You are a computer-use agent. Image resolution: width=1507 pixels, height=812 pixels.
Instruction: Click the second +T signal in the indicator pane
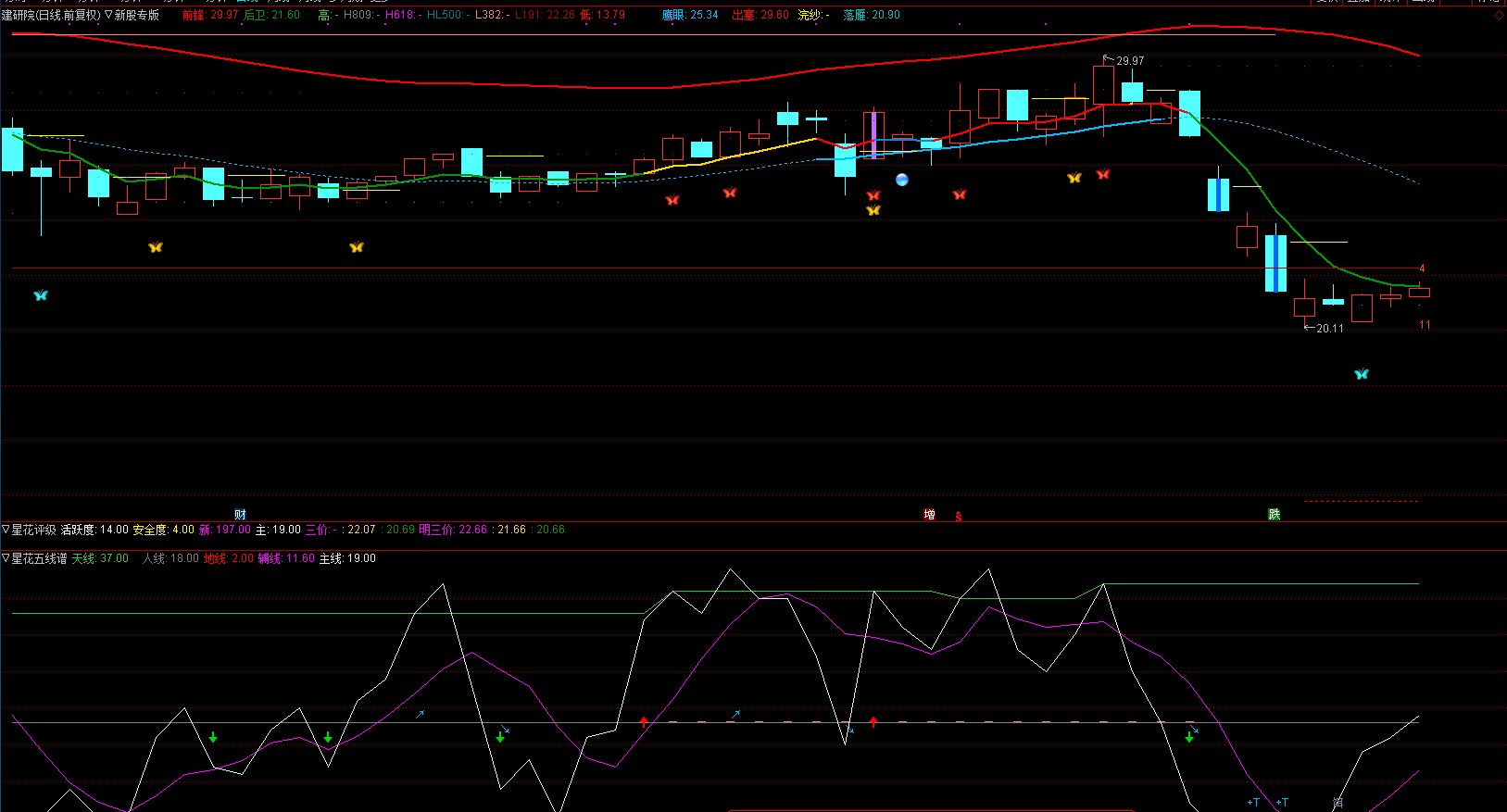pyautogui.click(x=1282, y=803)
